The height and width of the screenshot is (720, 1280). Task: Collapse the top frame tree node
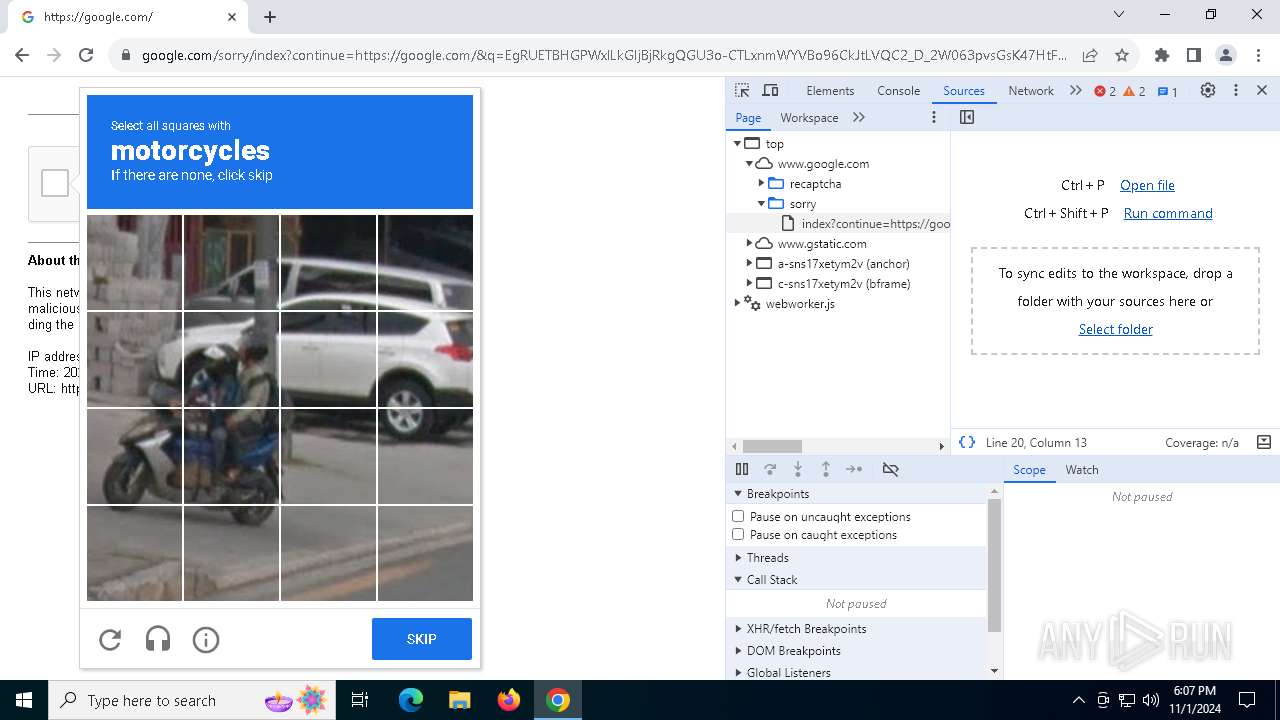coord(737,143)
